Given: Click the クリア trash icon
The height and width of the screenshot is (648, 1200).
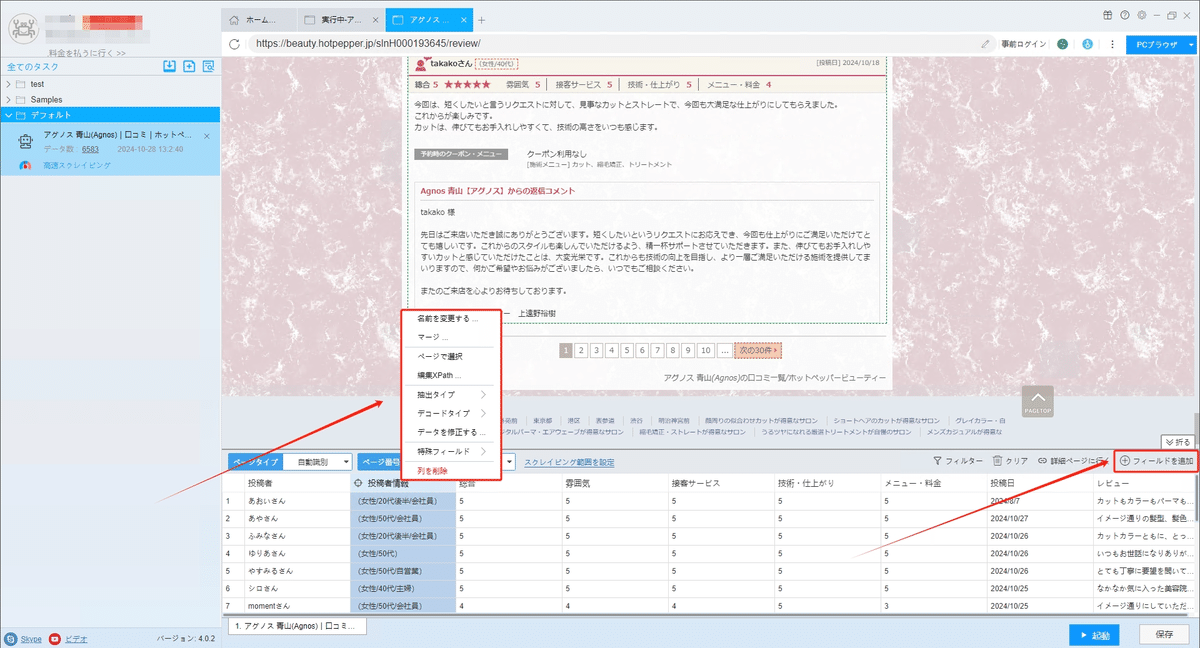Looking at the screenshot, I should (x=997, y=461).
